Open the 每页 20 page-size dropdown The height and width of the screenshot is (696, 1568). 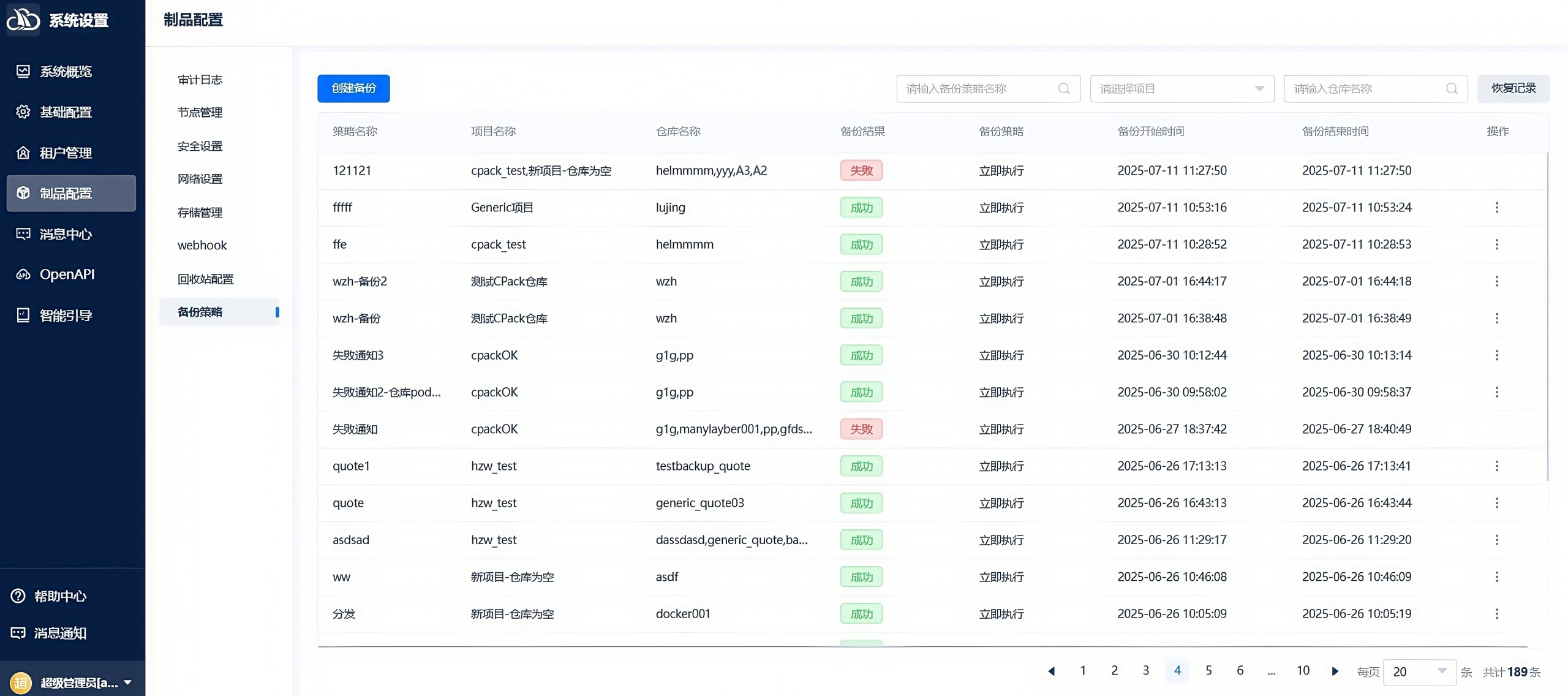(1419, 671)
